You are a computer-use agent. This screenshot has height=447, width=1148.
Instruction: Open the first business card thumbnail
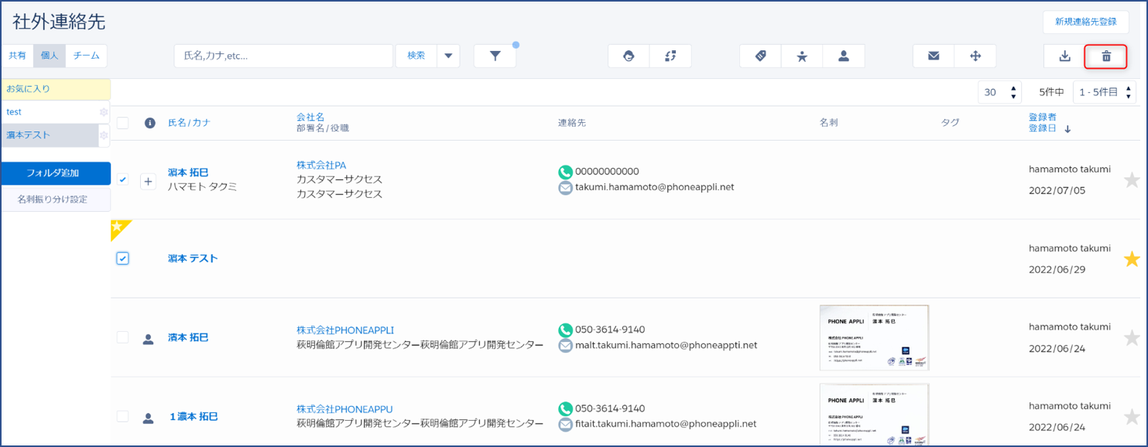pos(873,338)
